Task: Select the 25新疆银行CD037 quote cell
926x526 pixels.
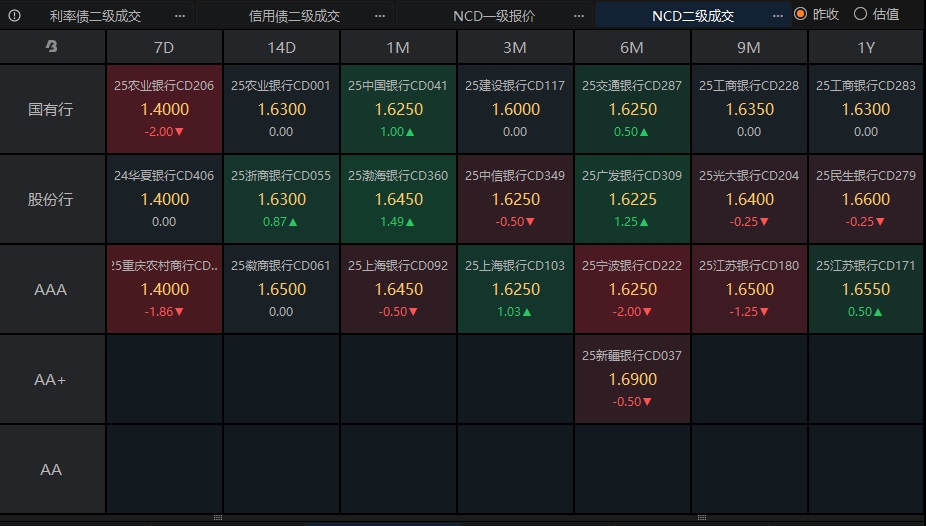Action: point(632,379)
